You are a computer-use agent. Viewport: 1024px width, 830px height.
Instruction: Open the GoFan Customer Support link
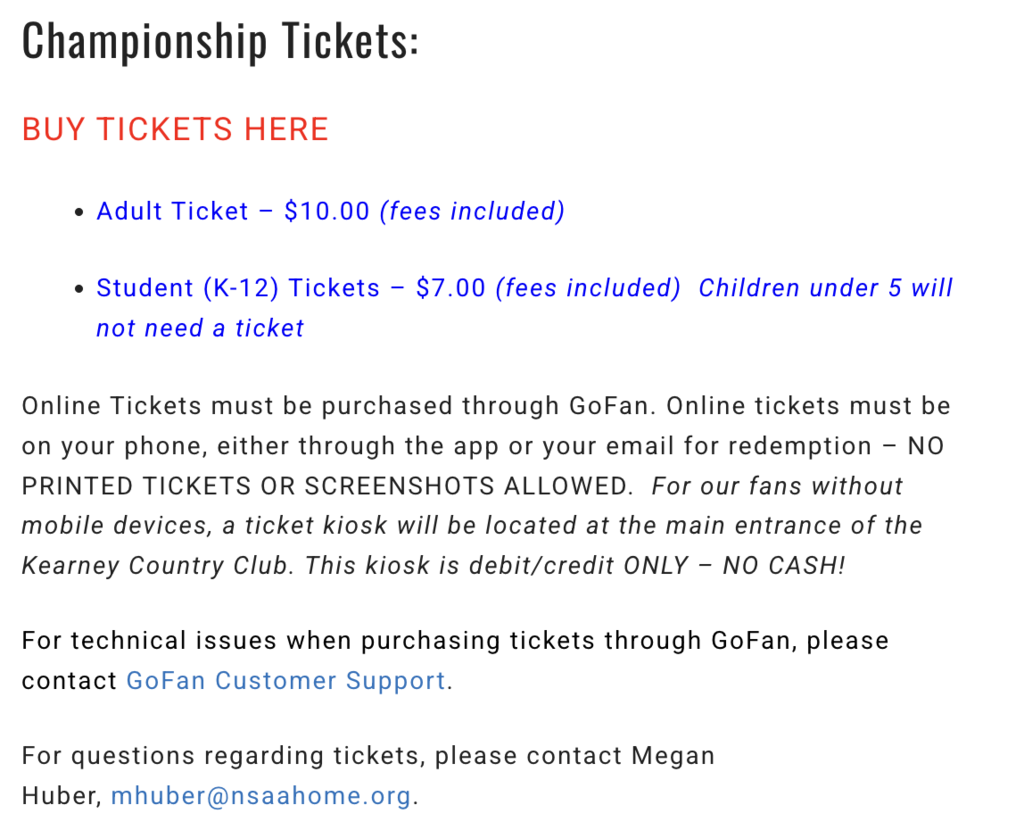[x=285, y=681]
